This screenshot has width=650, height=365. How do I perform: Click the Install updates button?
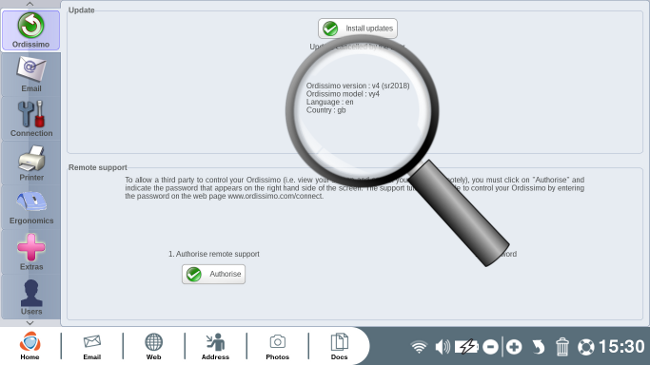tap(358, 29)
